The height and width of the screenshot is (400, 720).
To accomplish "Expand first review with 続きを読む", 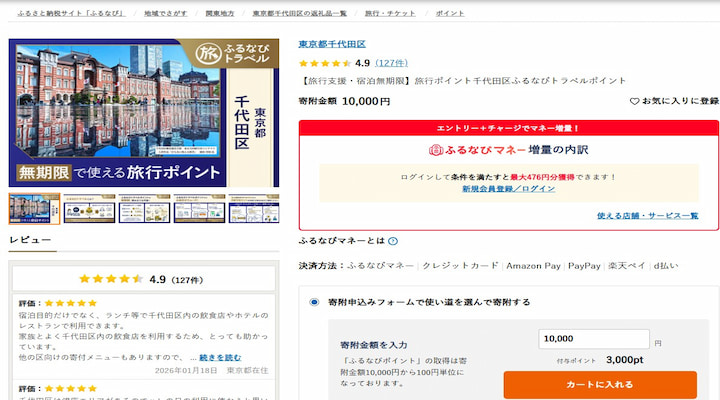I will [220, 357].
